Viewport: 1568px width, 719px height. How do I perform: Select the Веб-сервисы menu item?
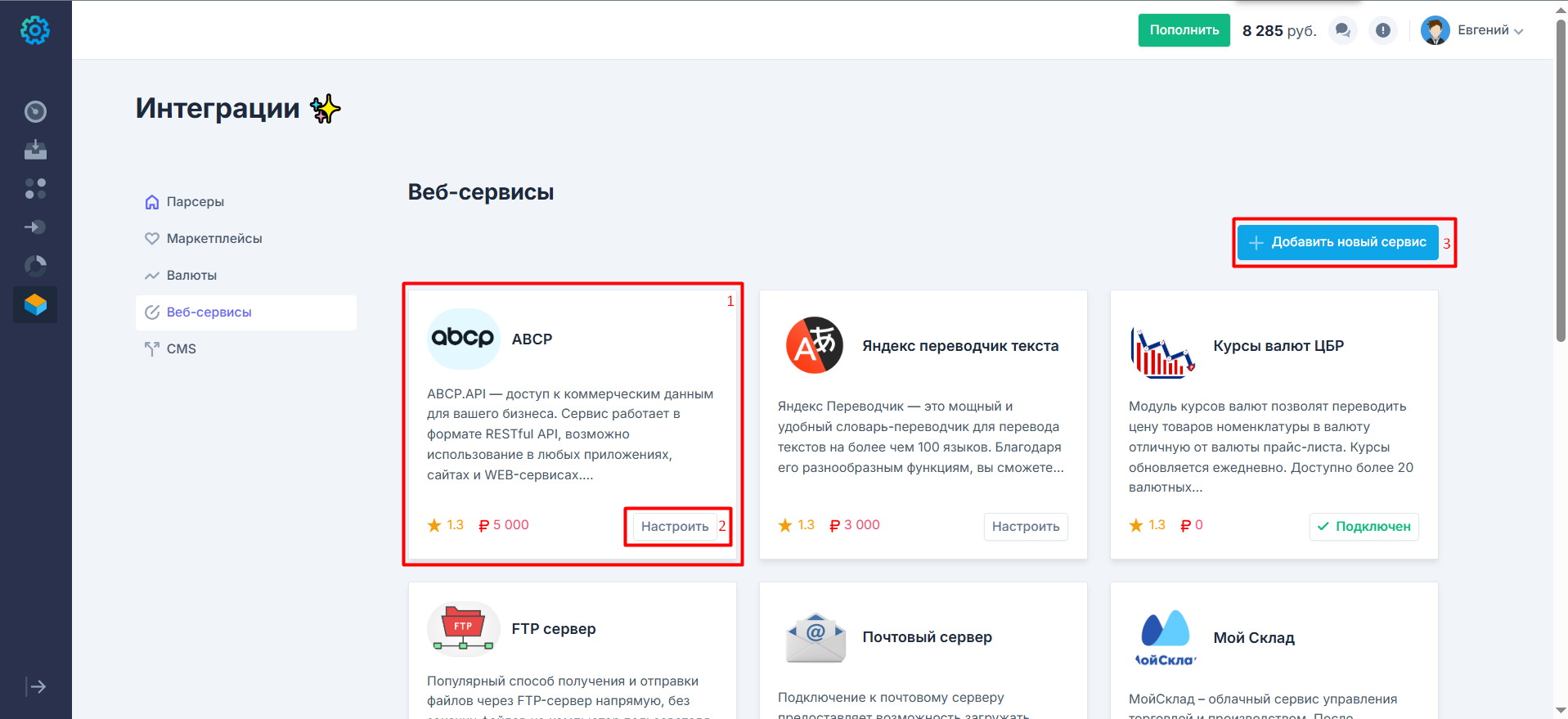(x=246, y=312)
